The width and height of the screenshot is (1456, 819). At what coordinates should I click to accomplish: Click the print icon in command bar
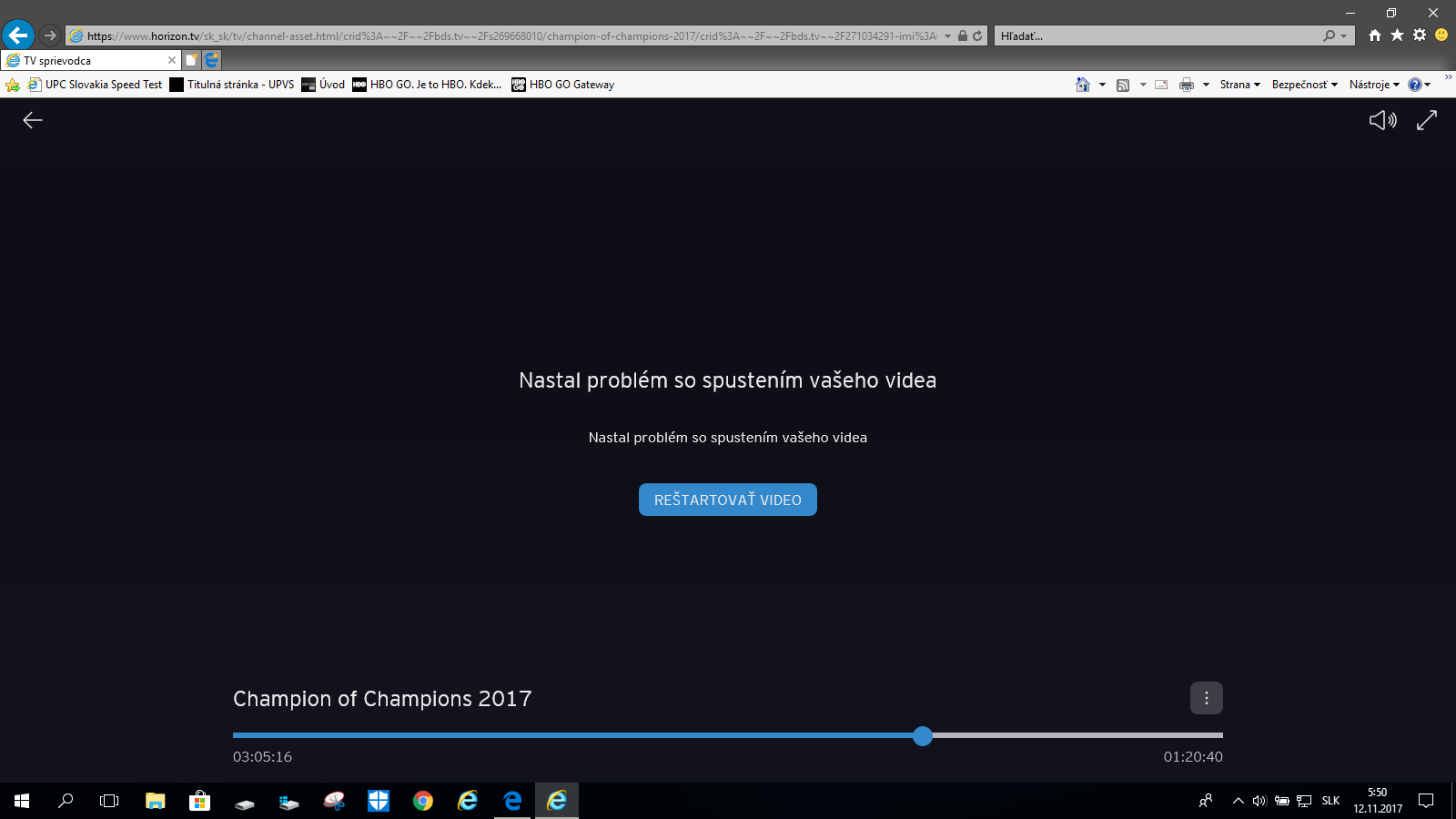pos(1186,85)
